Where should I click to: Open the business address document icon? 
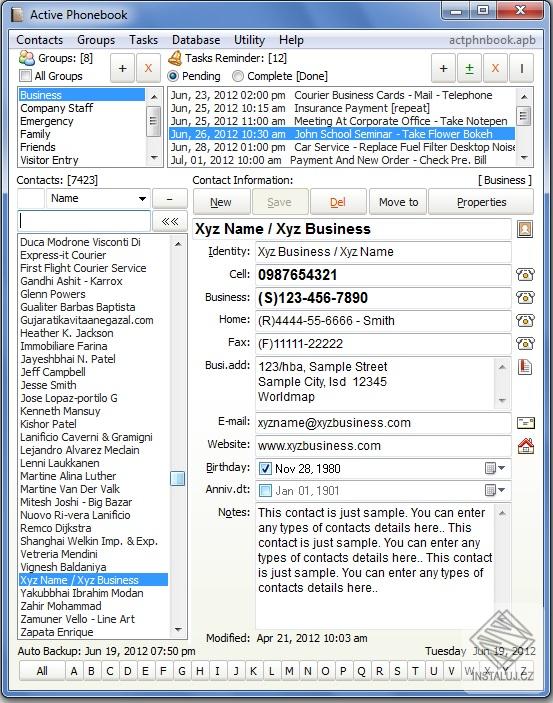click(525, 367)
